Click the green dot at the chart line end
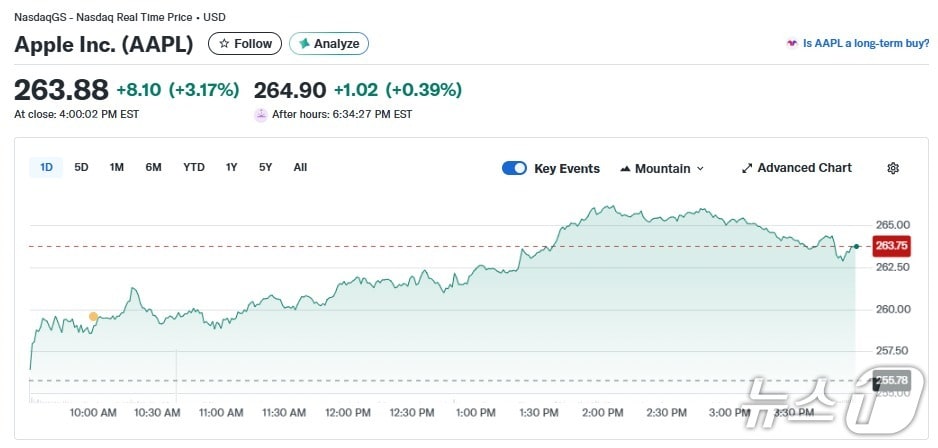The height and width of the screenshot is (448, 938). (856, 246)
